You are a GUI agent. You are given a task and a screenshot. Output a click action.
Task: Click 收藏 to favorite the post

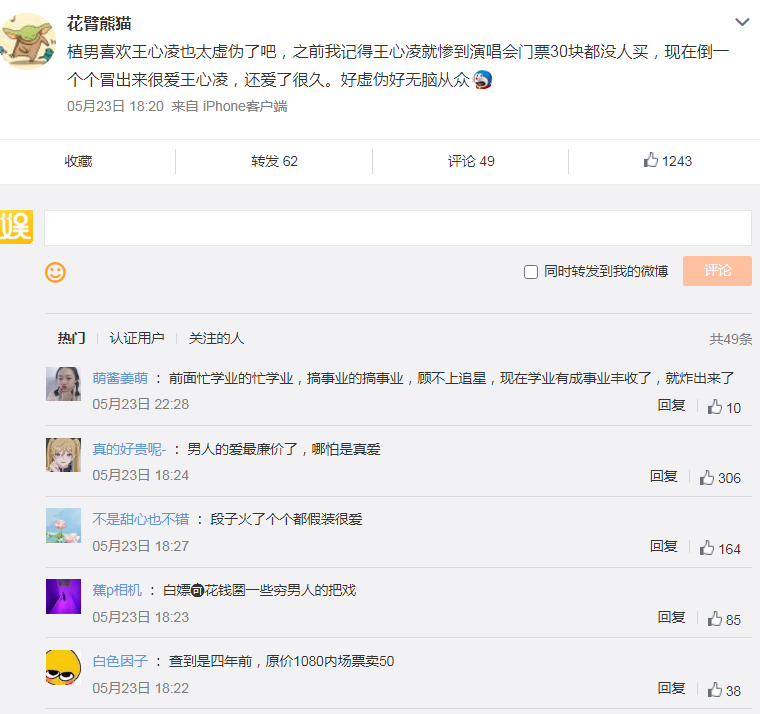79,161
